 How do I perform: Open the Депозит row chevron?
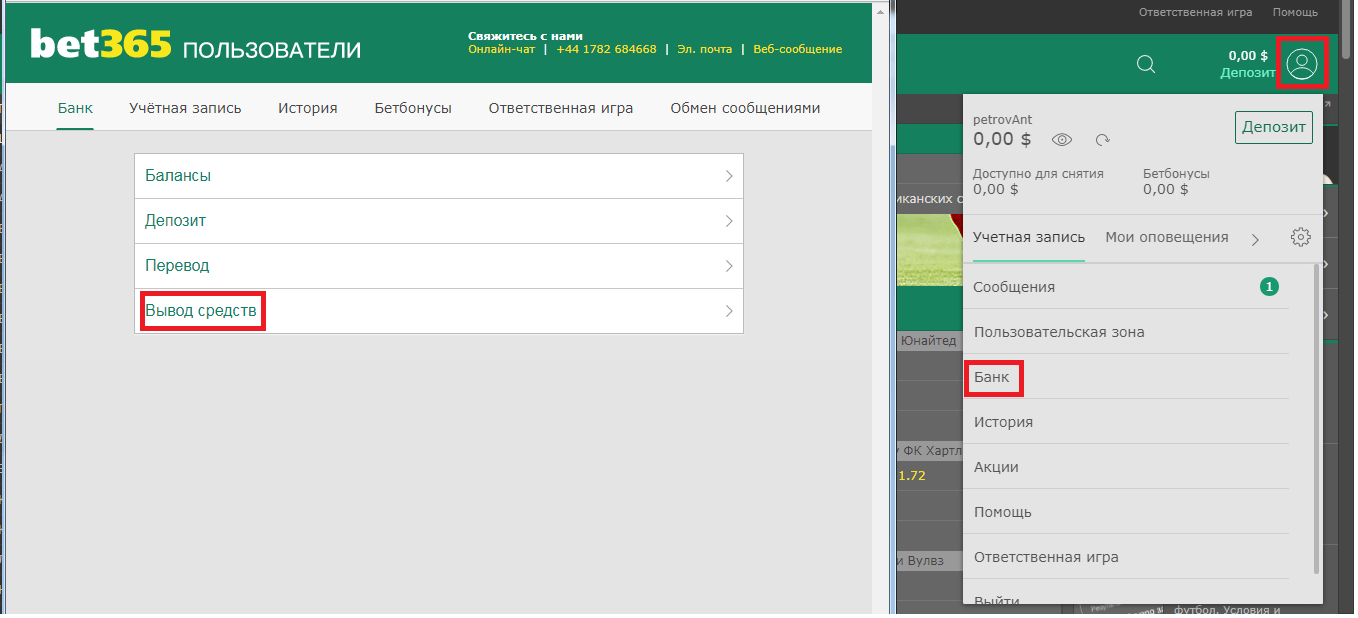click(729, 221)
